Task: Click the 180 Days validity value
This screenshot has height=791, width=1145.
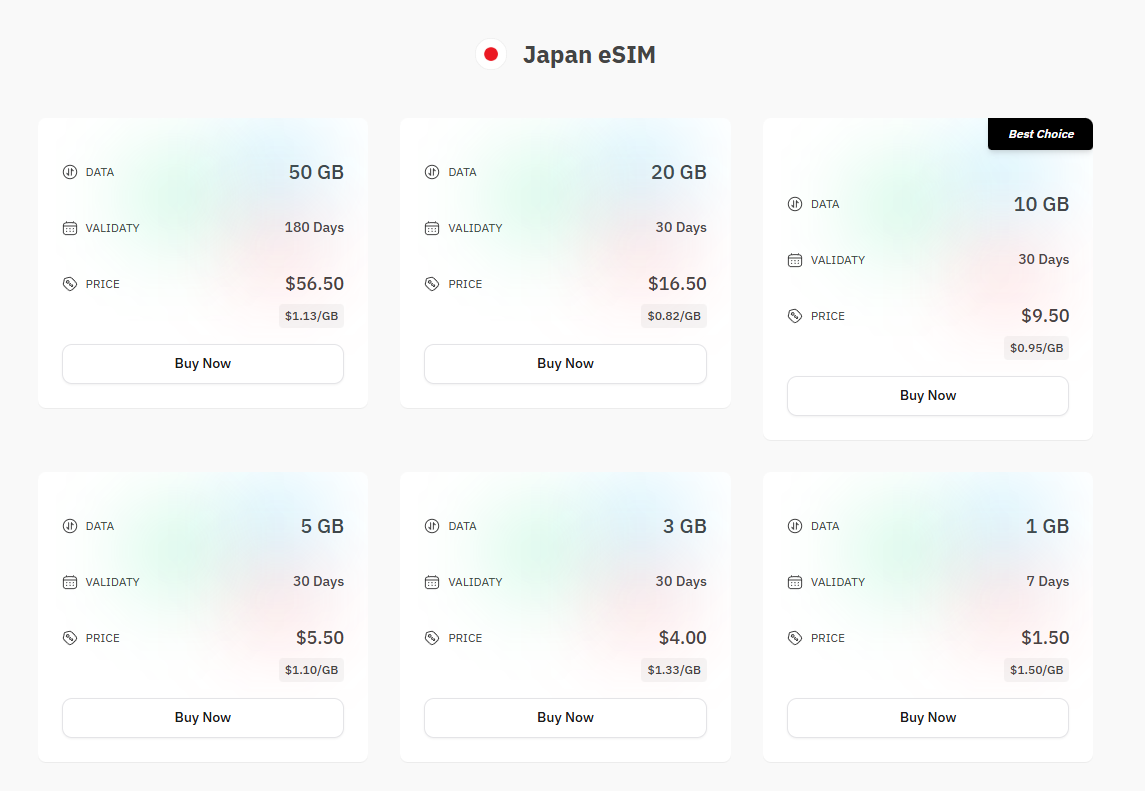Action: point(314,228)
